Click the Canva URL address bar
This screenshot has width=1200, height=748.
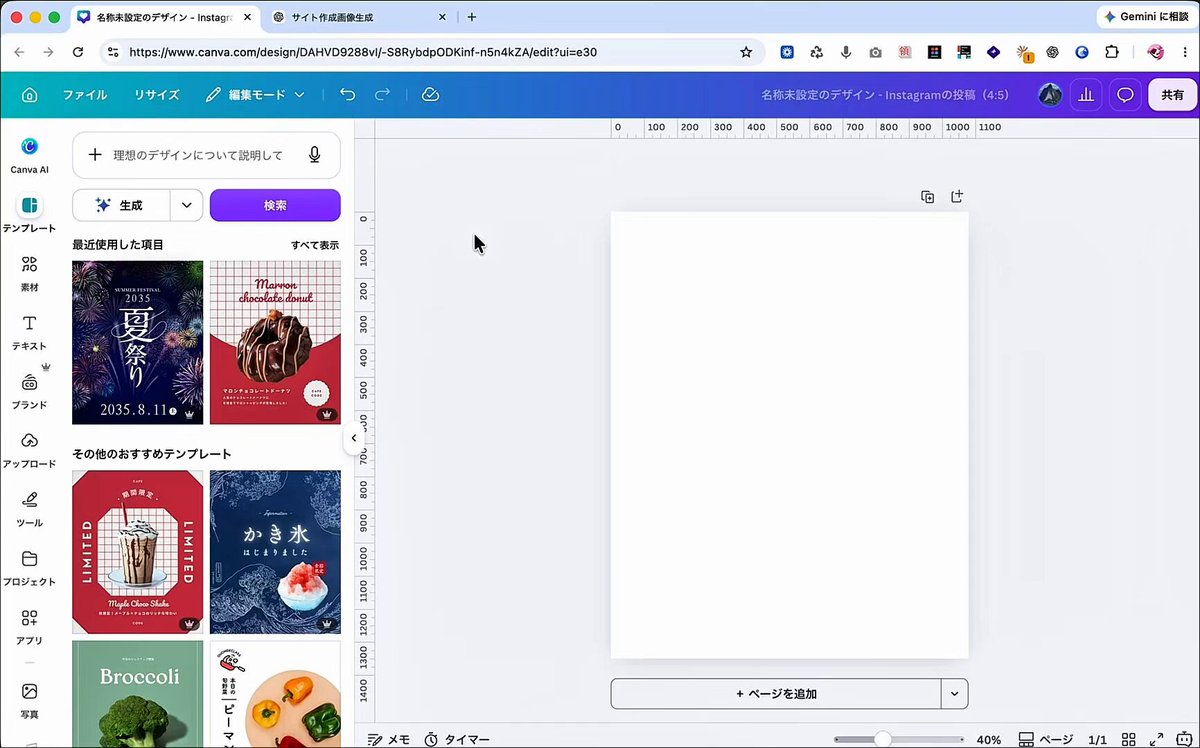(x=434, y=52)
